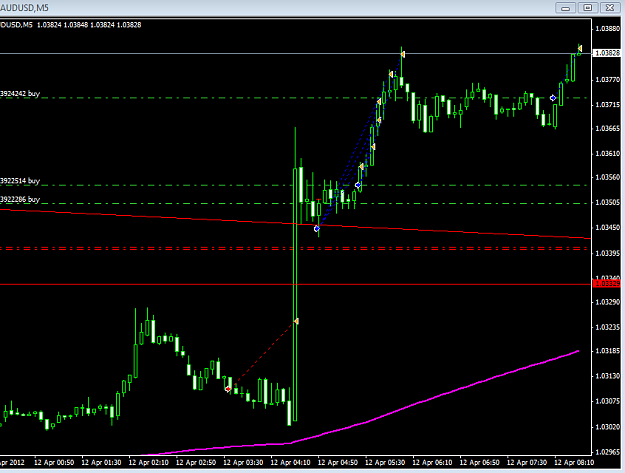Click the red price tag 1.03329
The image size is (625, 473).
click(607, 284)
